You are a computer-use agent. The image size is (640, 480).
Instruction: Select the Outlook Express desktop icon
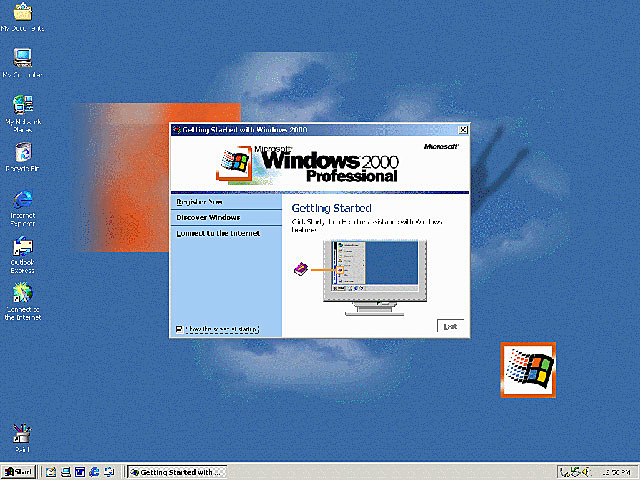click(22, 255)
